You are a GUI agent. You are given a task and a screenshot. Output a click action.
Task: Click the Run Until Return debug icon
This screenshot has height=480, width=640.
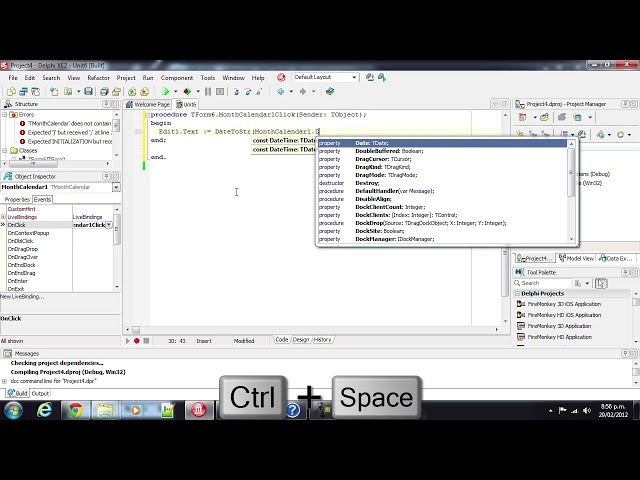coord(259,91)
